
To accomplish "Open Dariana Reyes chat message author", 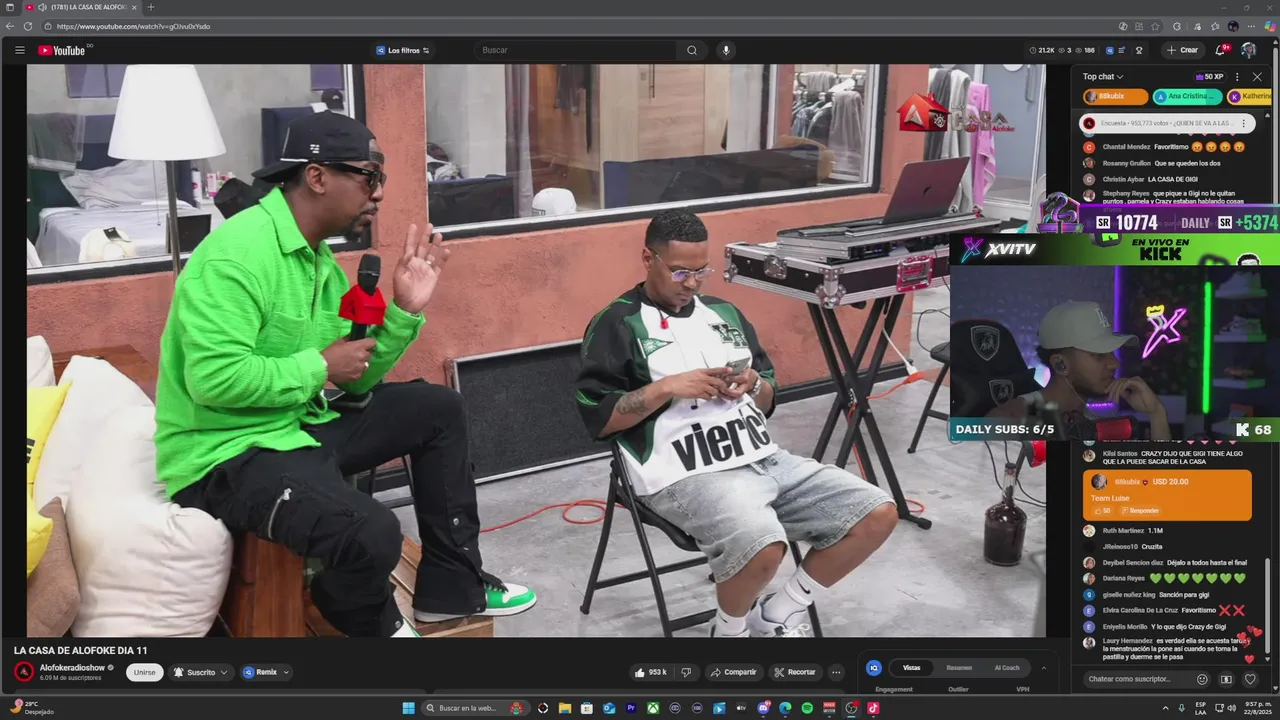I will (1123, 578).
